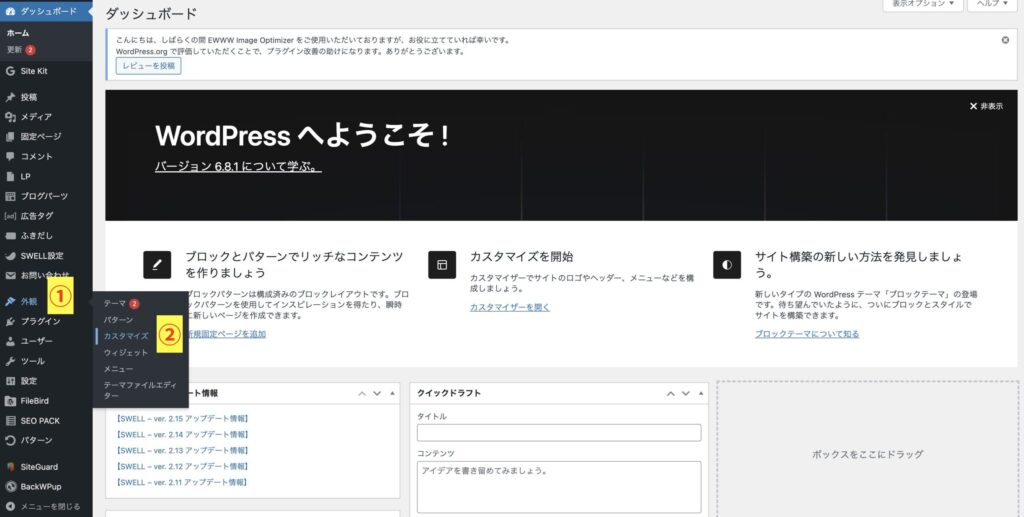Click the FileBird folder icon
This screenshot has height=517, width=1024.
[x=10, y=401]
